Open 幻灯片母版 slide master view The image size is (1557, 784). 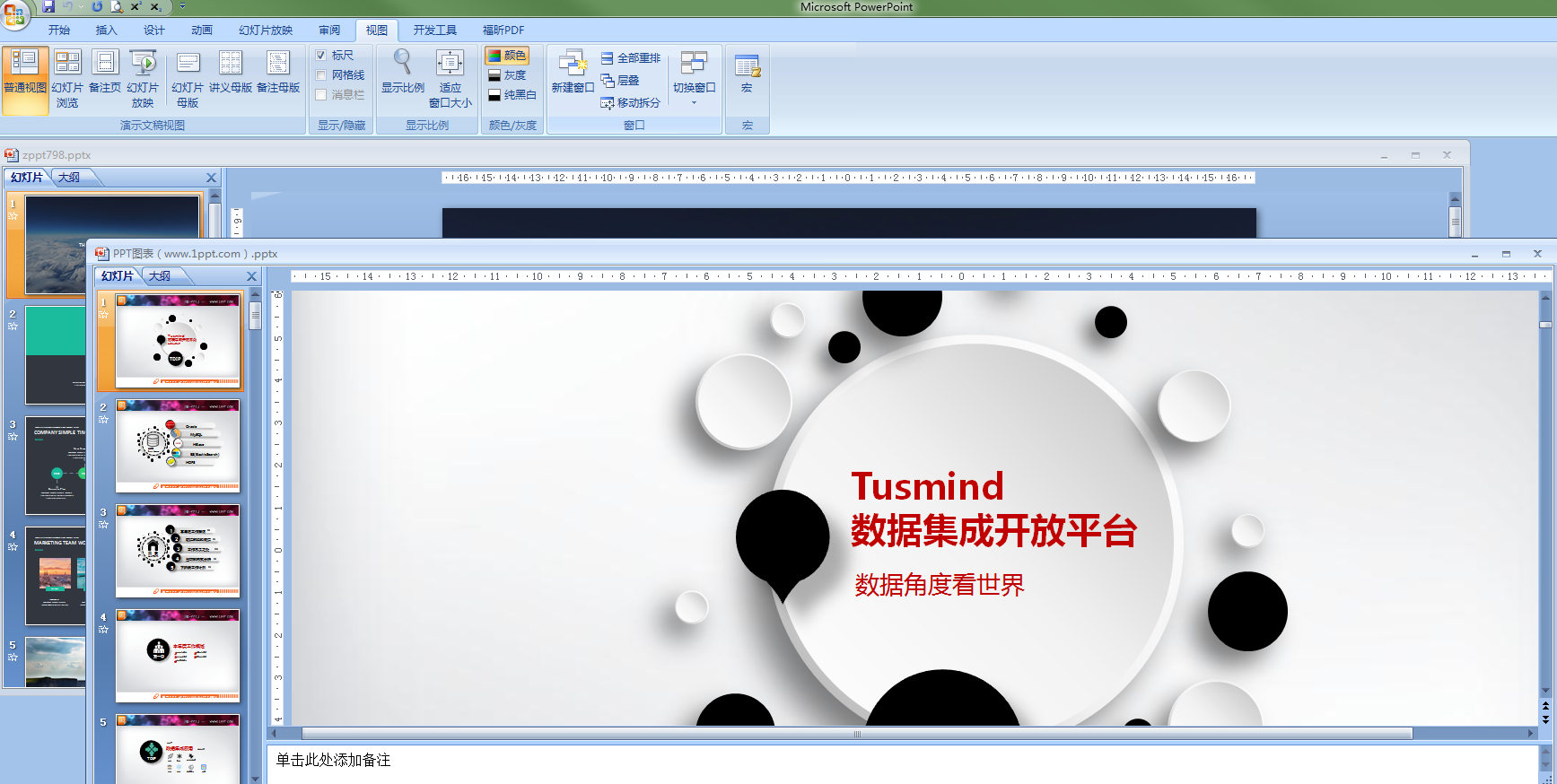[188, 80]
